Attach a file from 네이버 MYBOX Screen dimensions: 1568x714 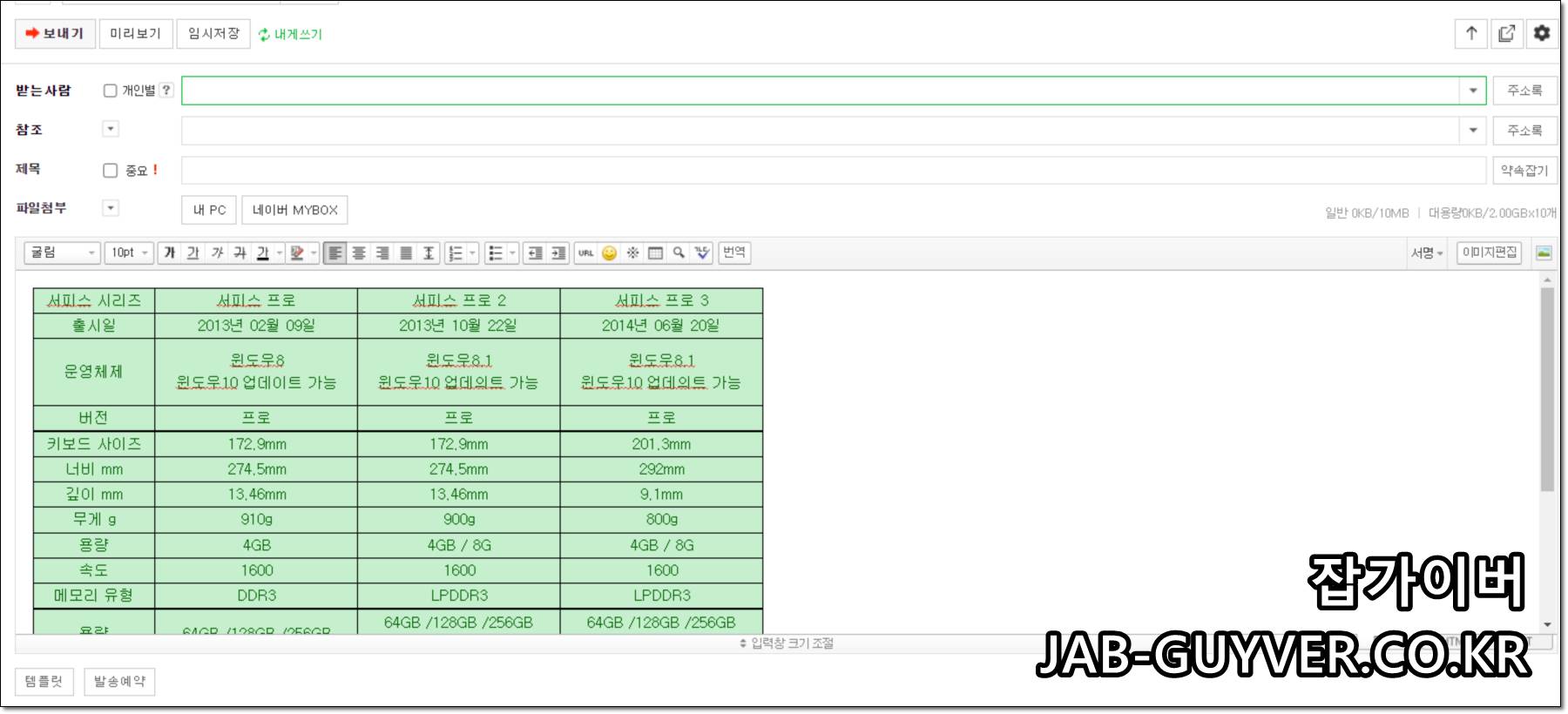point(294,210)
